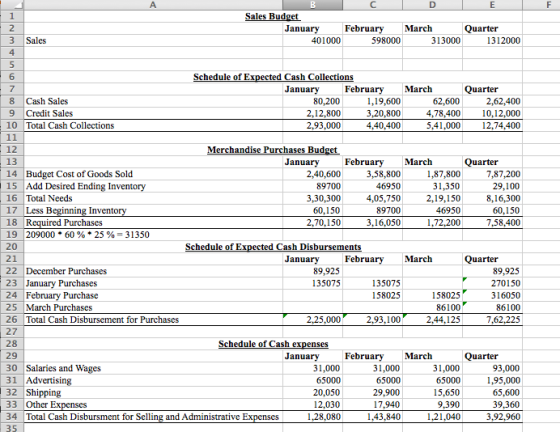Select February Required Purchases 3,16,050
The width and height of the screenshot is (560, 432).
[372, 223]
